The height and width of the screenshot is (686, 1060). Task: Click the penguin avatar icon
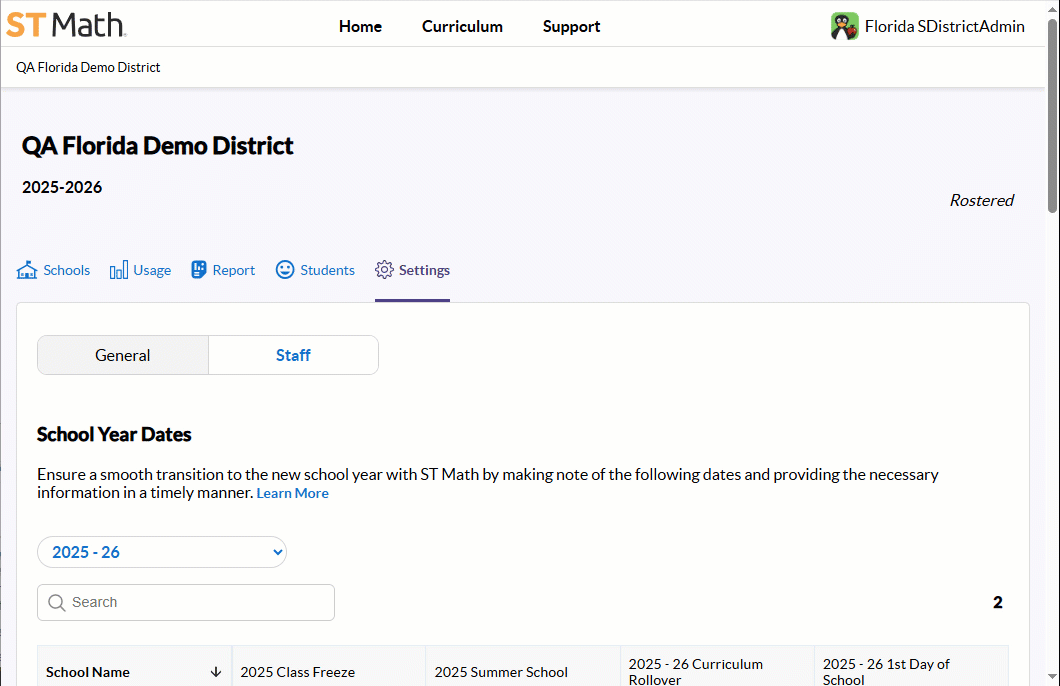[844, 25]
